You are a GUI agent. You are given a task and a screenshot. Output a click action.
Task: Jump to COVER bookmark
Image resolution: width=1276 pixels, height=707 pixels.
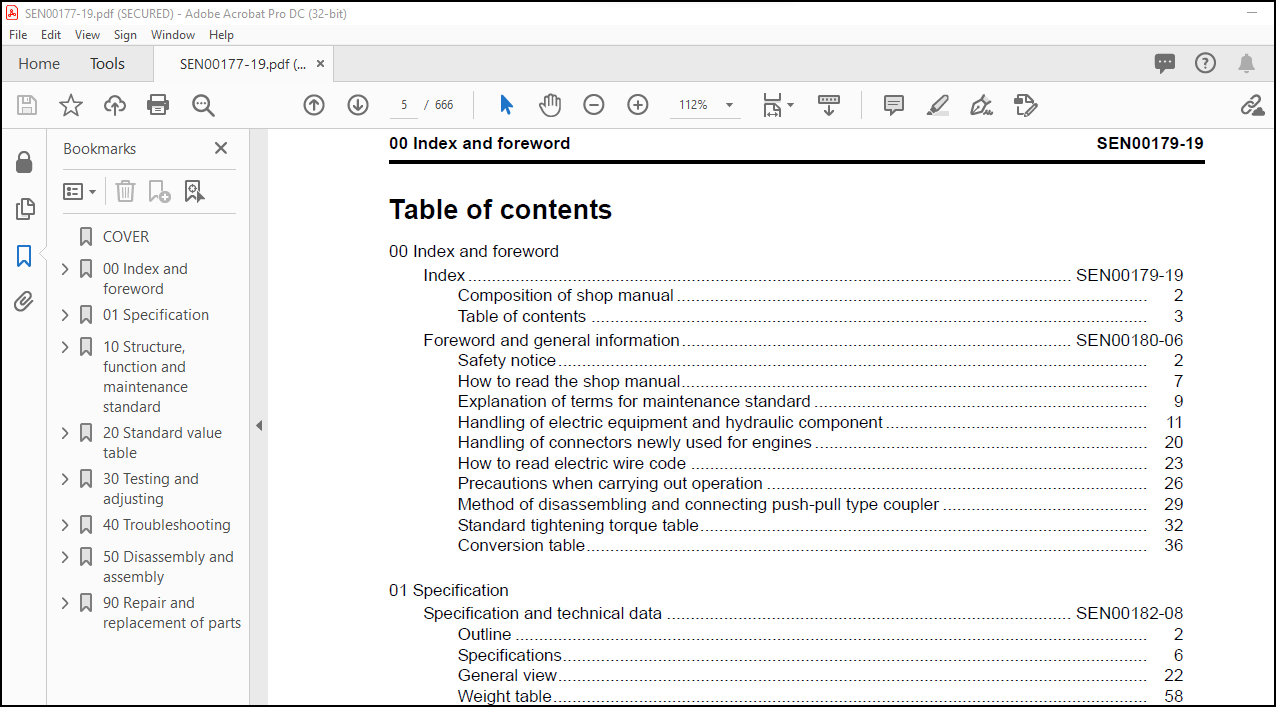pos(126,237)
